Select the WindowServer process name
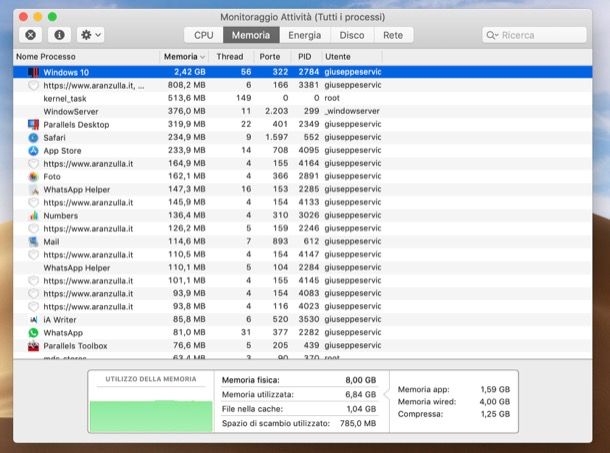The height and width of the screenshot is (453, 610). click(71, 111)
